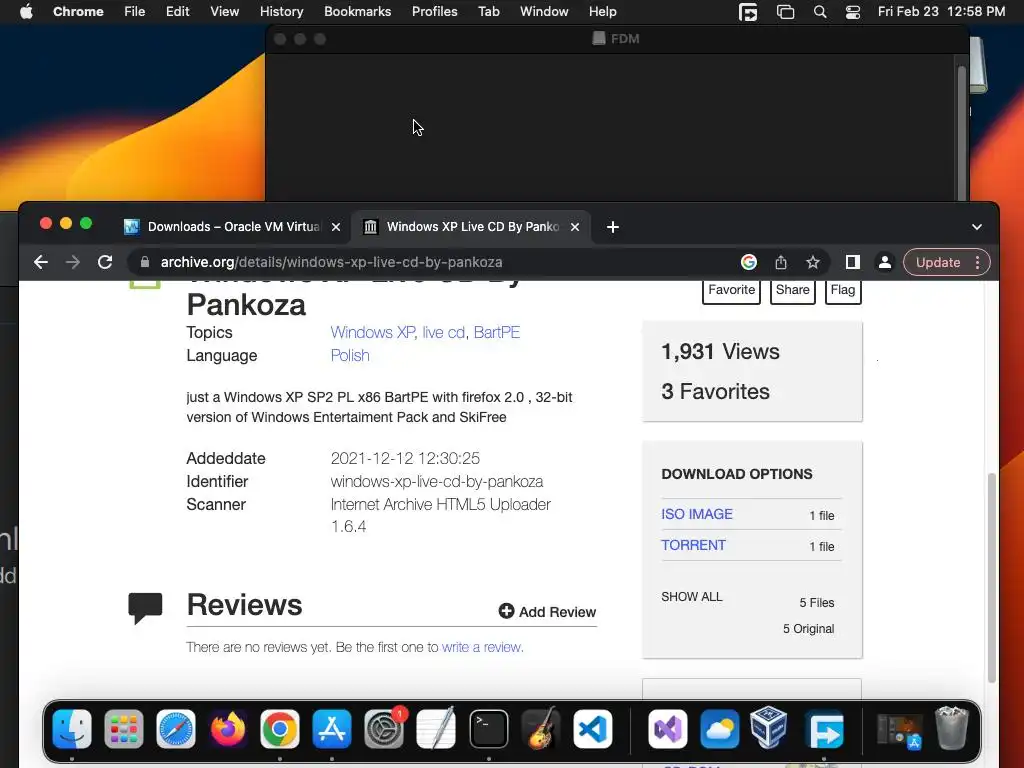Click the Polish language link
The image size is (1024, 768).
350,356
